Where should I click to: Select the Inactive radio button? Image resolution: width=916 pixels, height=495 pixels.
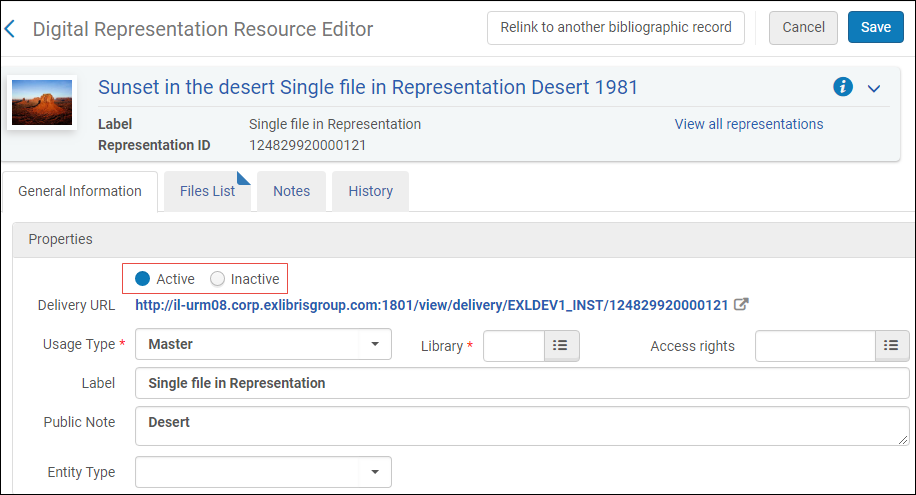point(217,279)
